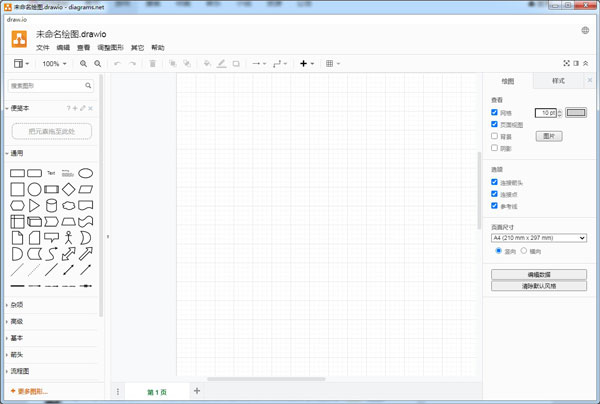Enable the 背景 background checkbox
The width and height of the screenshot is (600, 404).
coord(494,136)
